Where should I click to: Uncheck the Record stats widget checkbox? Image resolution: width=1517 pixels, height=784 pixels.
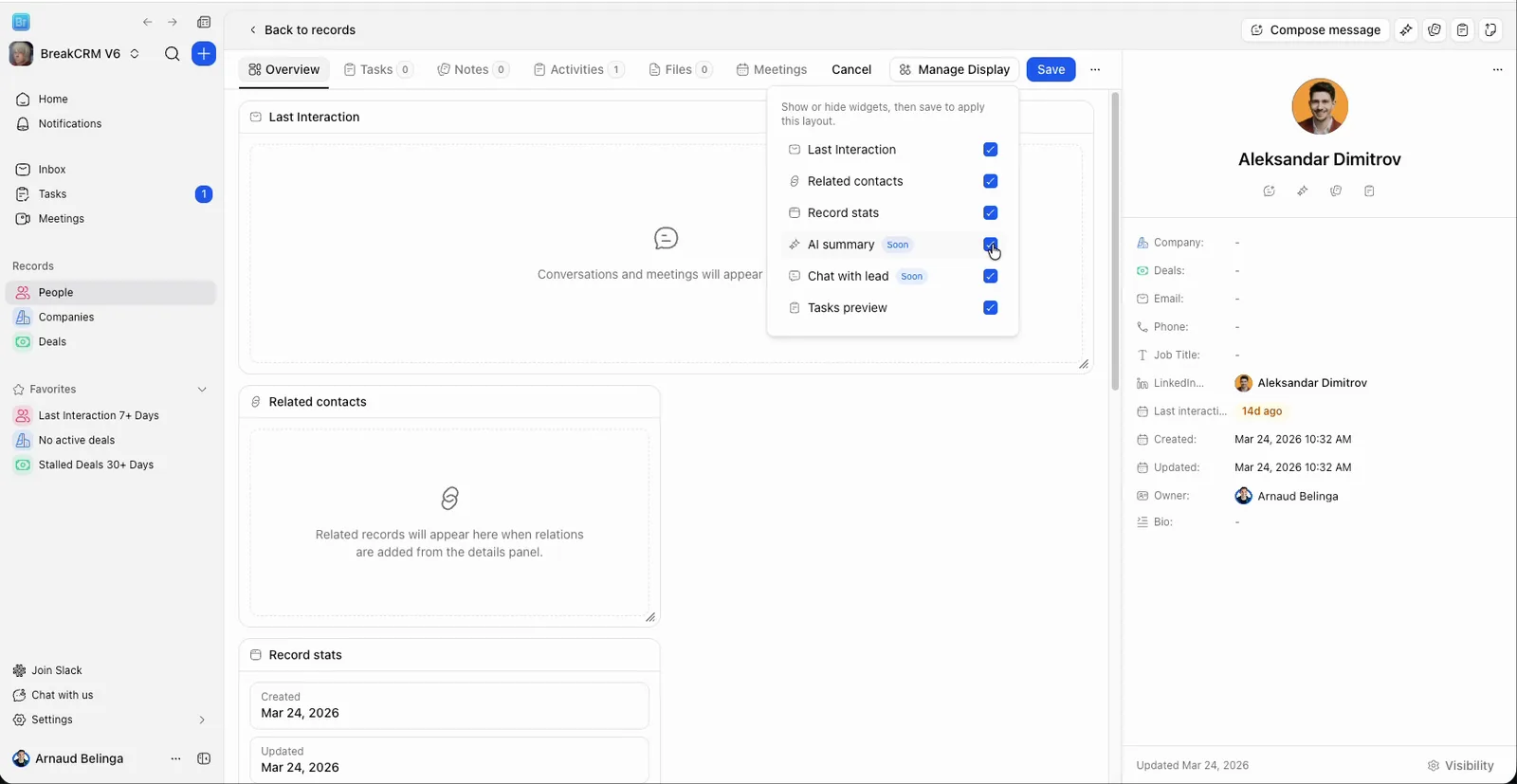(x=990, y=212)
